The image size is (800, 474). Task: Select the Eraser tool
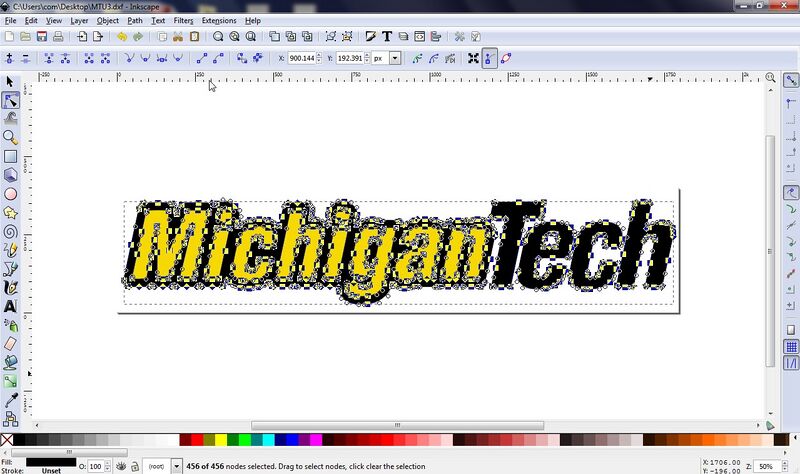10,343
